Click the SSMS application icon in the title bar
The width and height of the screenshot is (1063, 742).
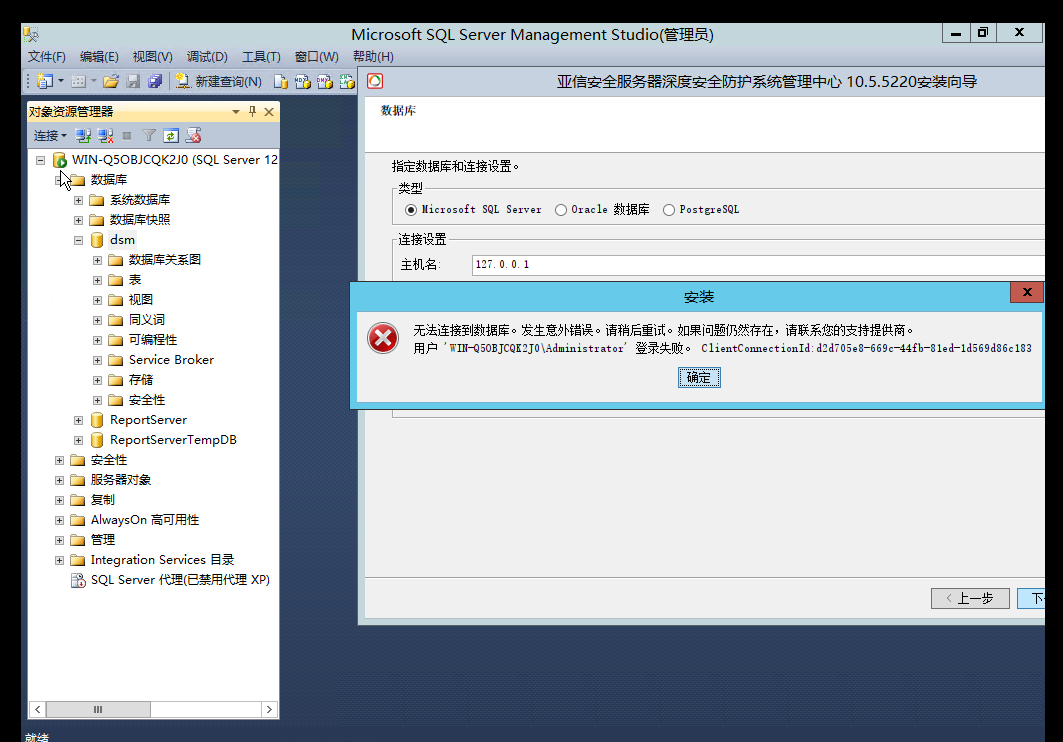tap(31, 34)
